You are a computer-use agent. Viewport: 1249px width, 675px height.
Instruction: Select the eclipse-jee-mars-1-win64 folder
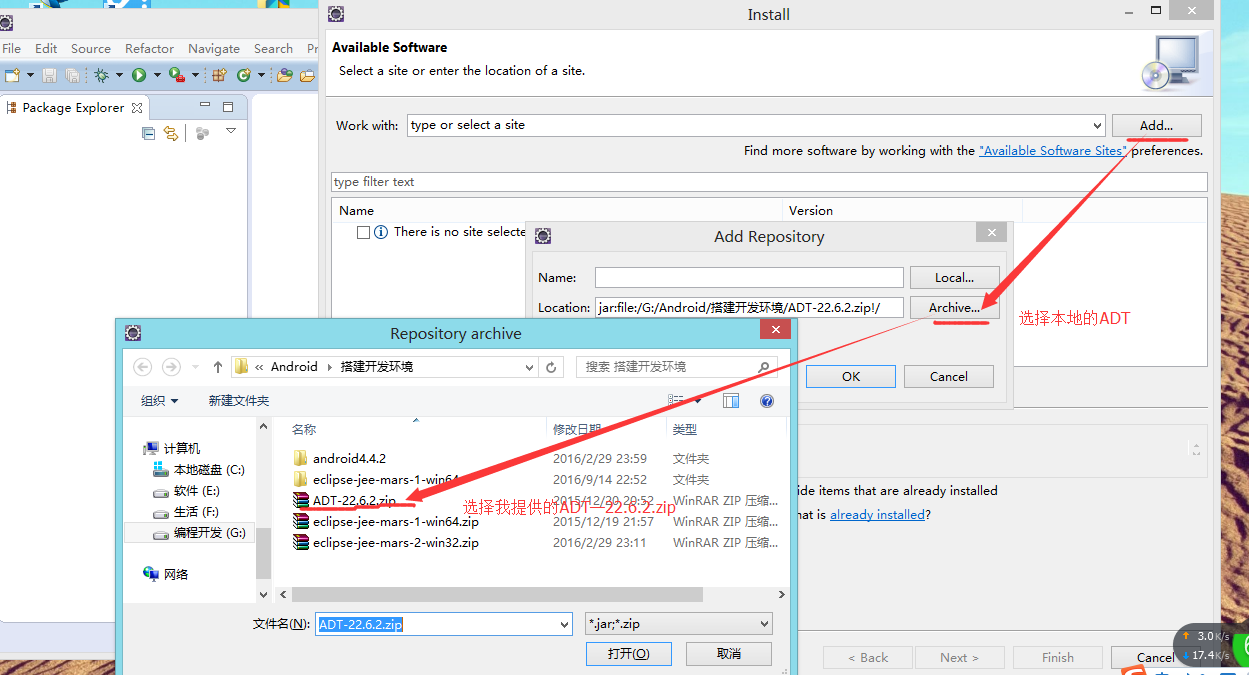pos(376,479)
